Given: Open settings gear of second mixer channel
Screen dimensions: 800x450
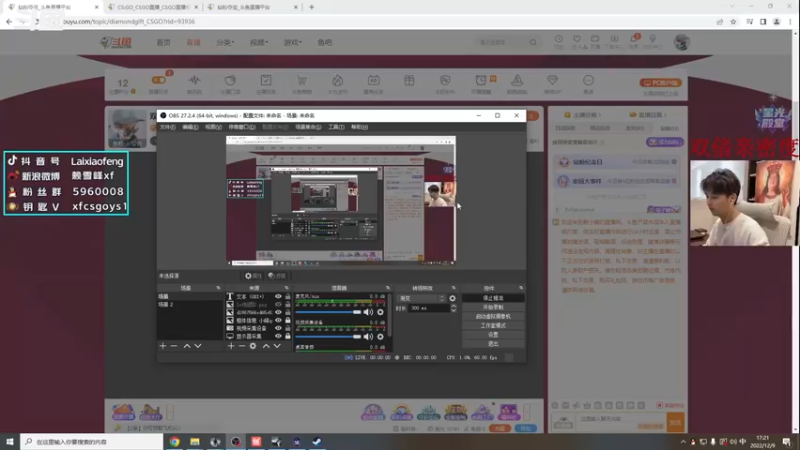Looking at the screenshot, I should click(x=380, y=337).
